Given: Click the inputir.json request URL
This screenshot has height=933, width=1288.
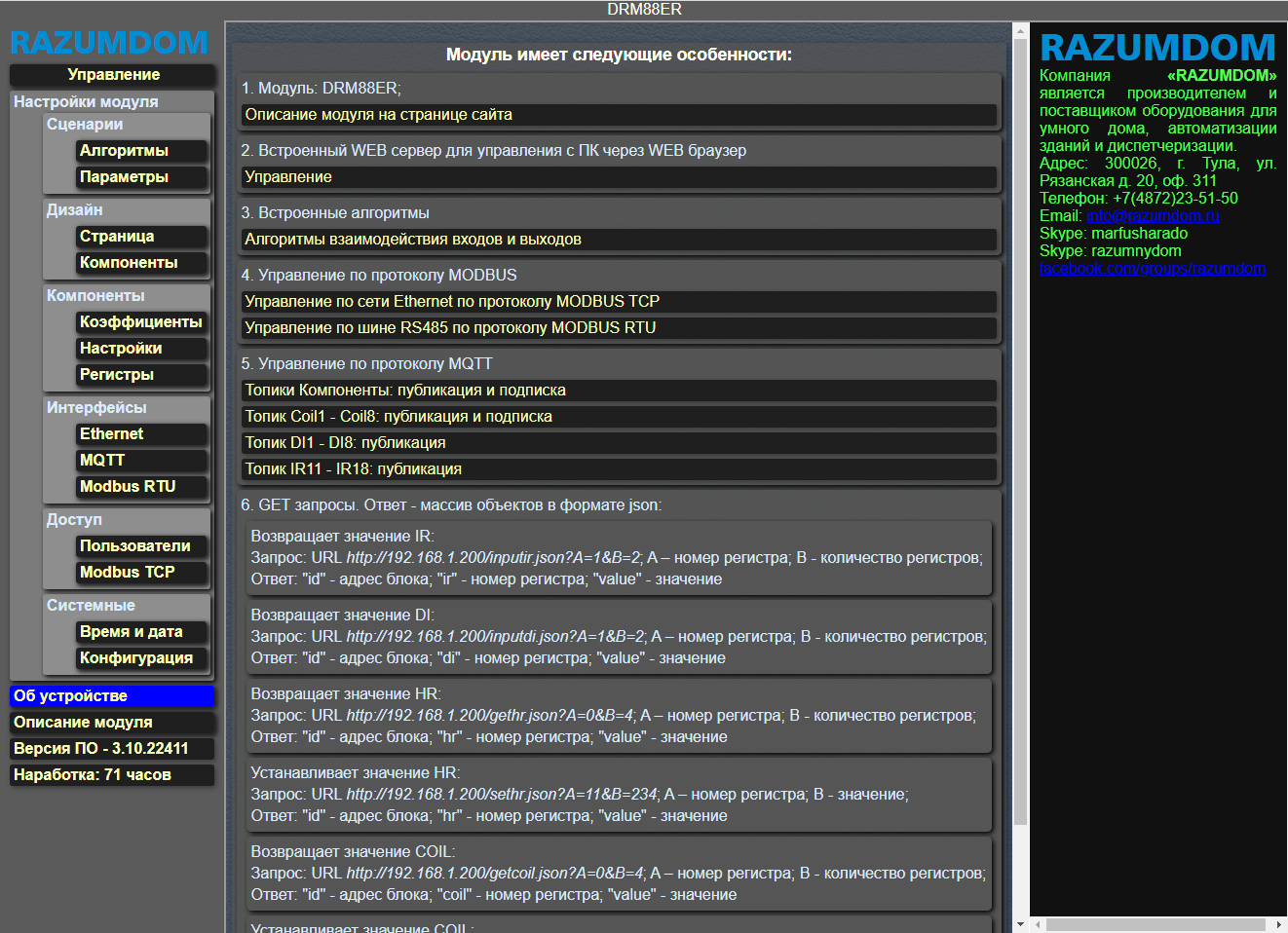Looking at the screenshot, I should tap(494, 558).
